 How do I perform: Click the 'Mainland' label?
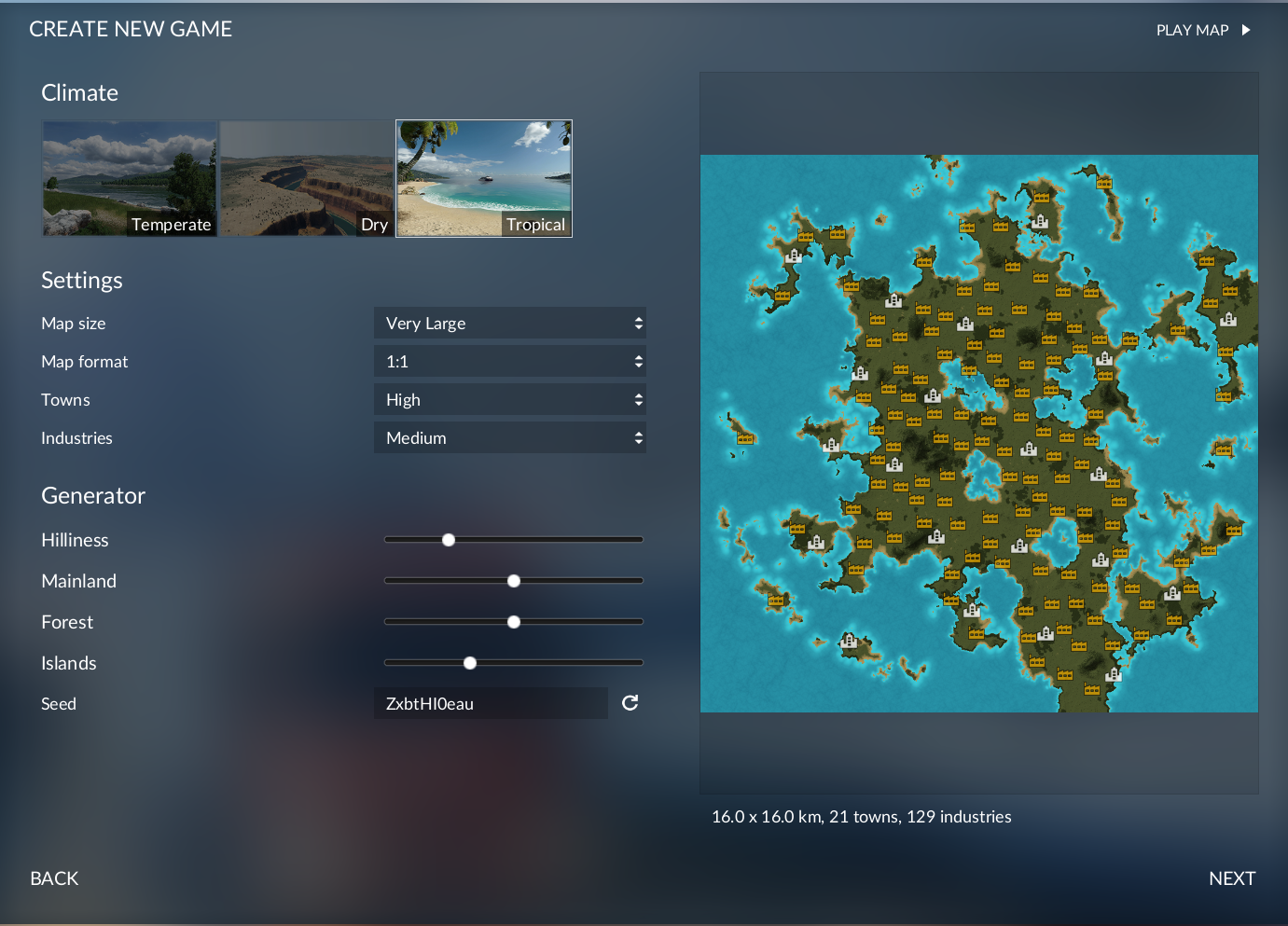point(79,581)
